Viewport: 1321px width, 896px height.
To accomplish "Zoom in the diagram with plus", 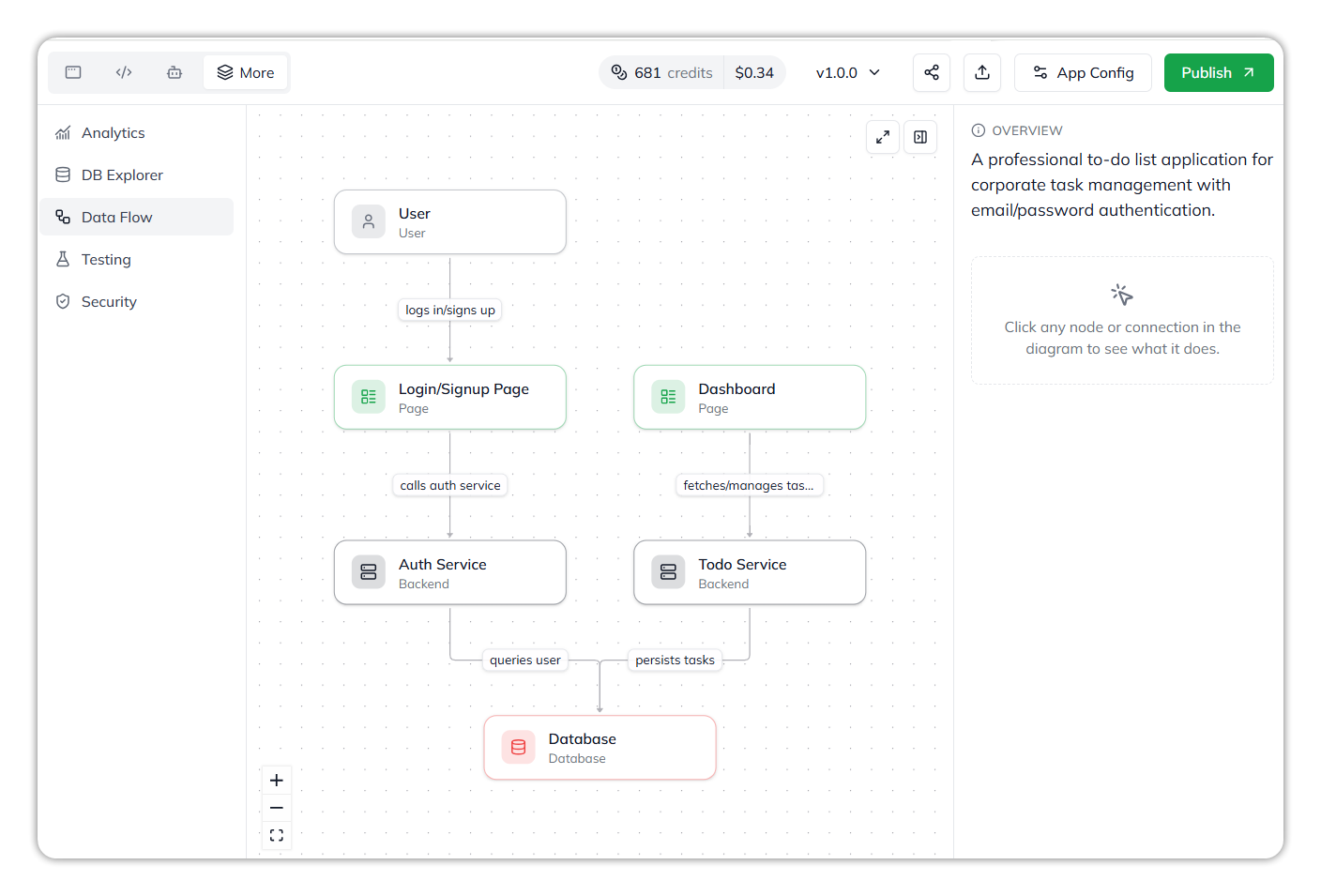I will (x=277, y=781).
